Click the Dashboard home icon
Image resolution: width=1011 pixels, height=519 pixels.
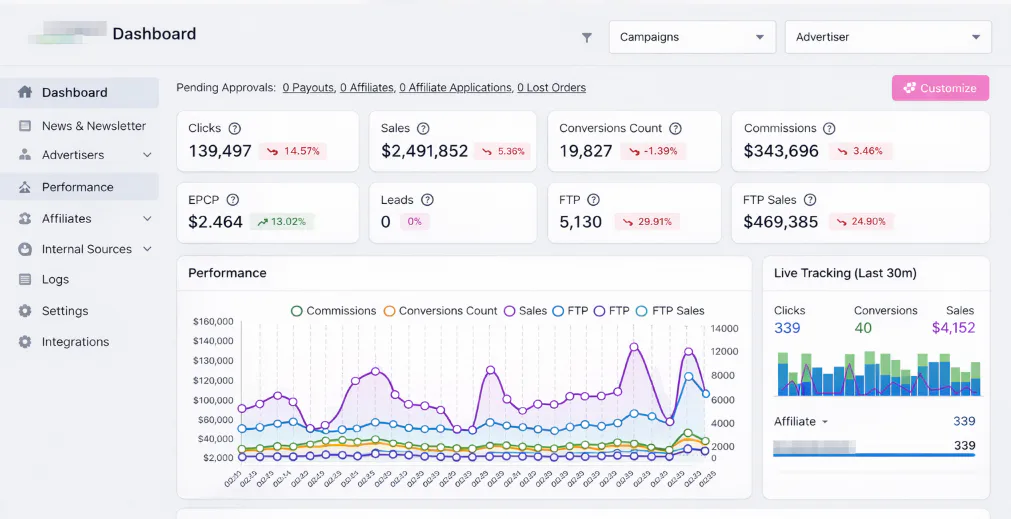point(25,92)
